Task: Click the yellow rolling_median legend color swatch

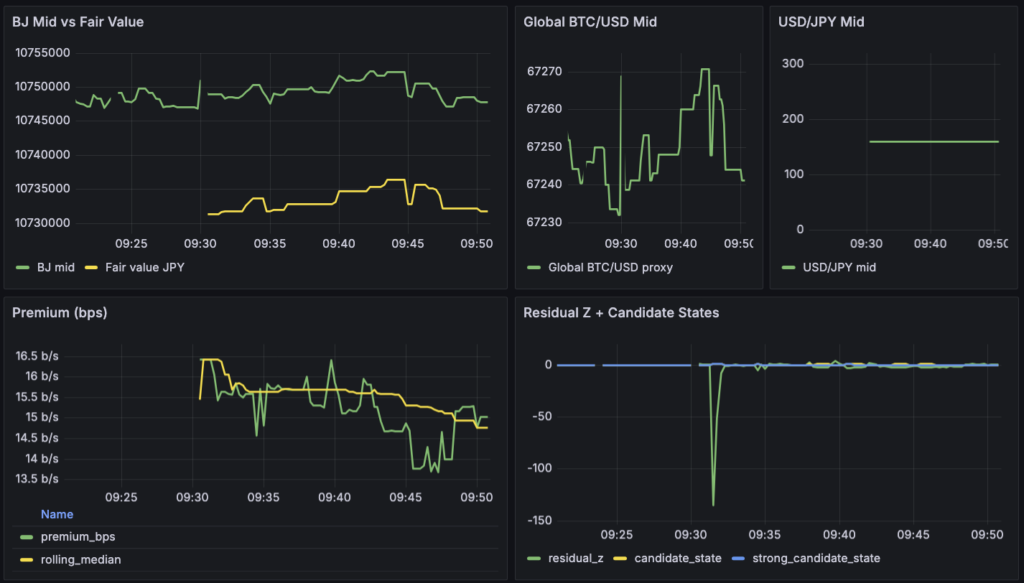Action: click(26, 560)
